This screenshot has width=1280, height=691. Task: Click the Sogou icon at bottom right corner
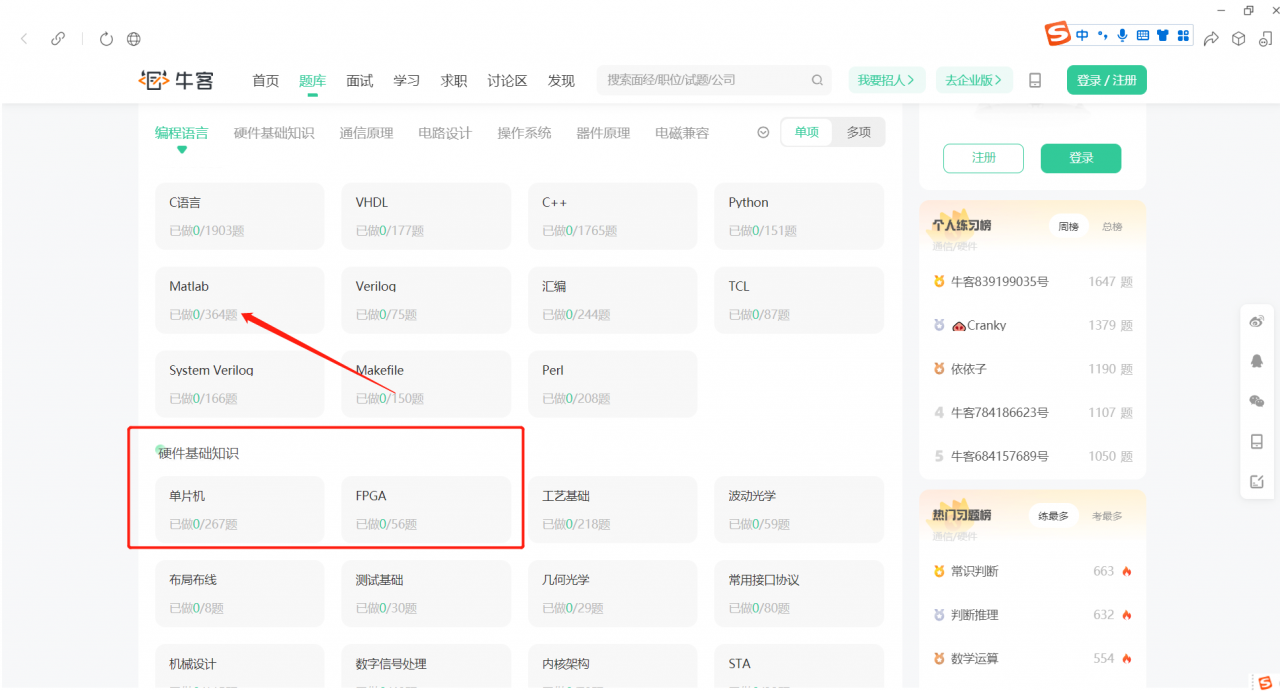coord(1265,681)
